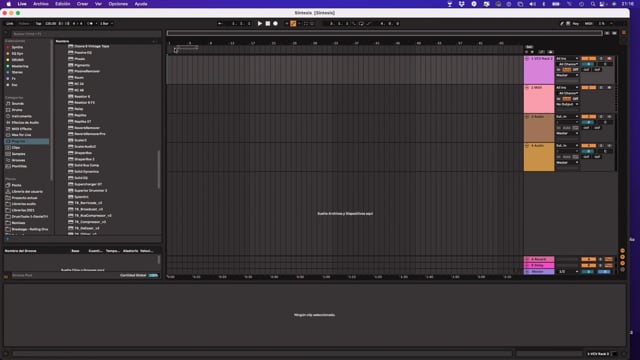Screen dimensions: 640x360
Task: Arm the 3 Audio track for recording
Action: coord(609,117)
